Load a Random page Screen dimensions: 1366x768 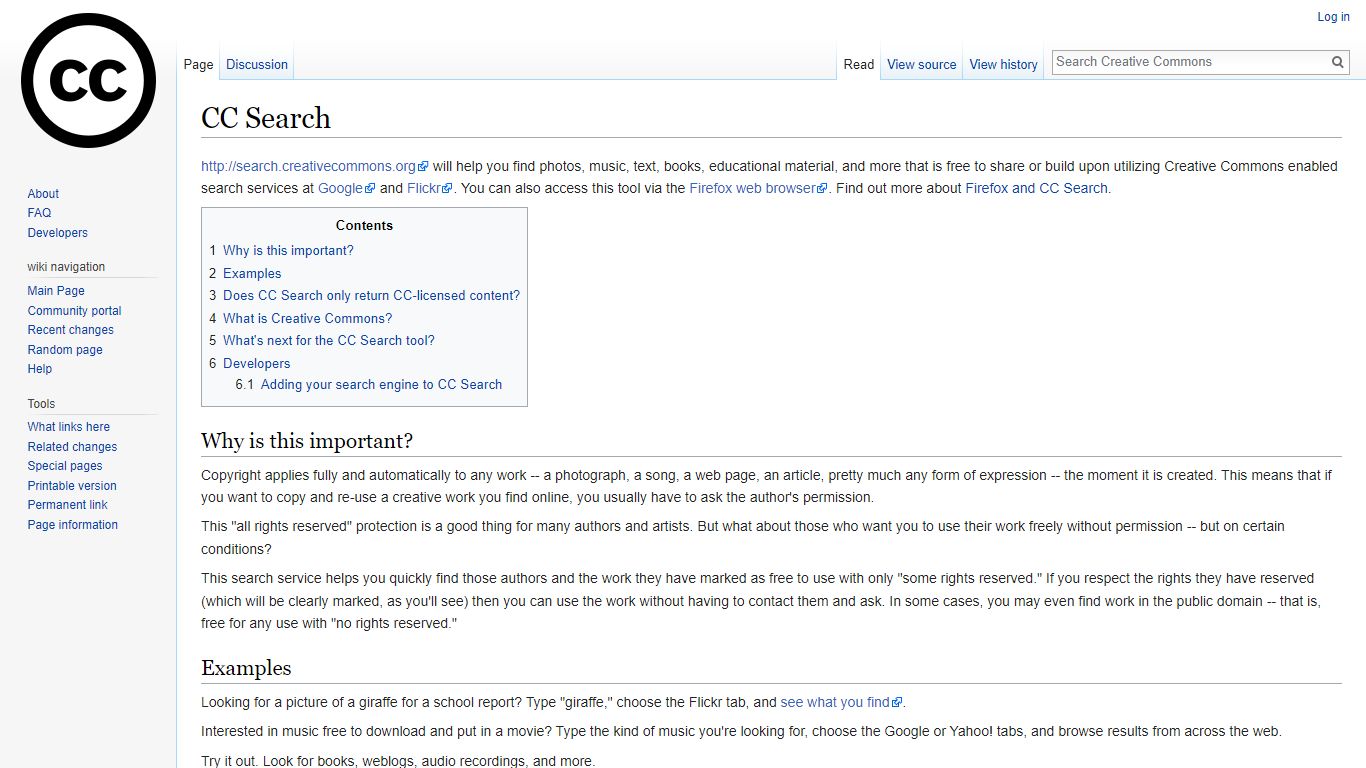point(65,350)
